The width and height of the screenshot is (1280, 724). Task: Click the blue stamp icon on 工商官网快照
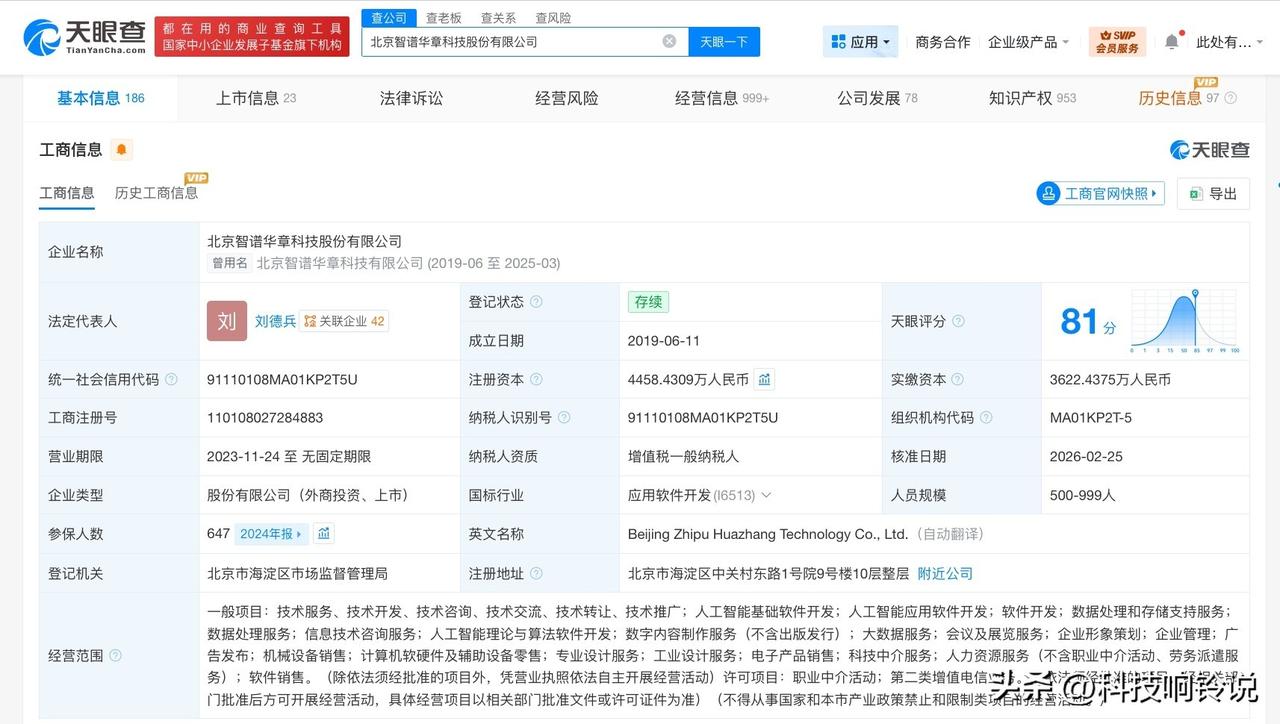tap(1048, 193)
